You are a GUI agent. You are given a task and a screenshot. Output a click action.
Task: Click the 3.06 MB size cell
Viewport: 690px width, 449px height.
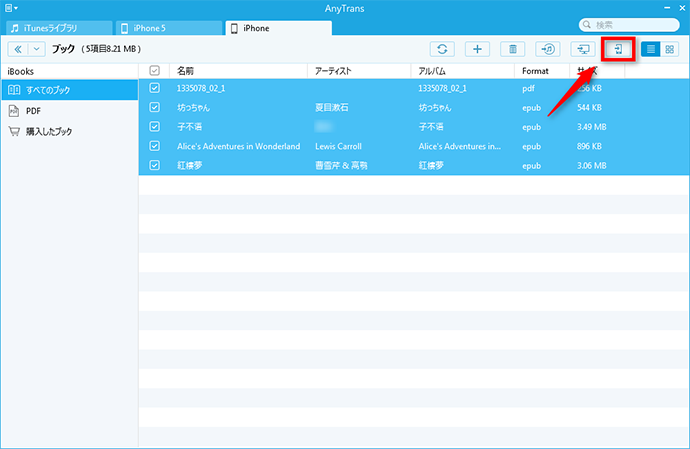591,166
